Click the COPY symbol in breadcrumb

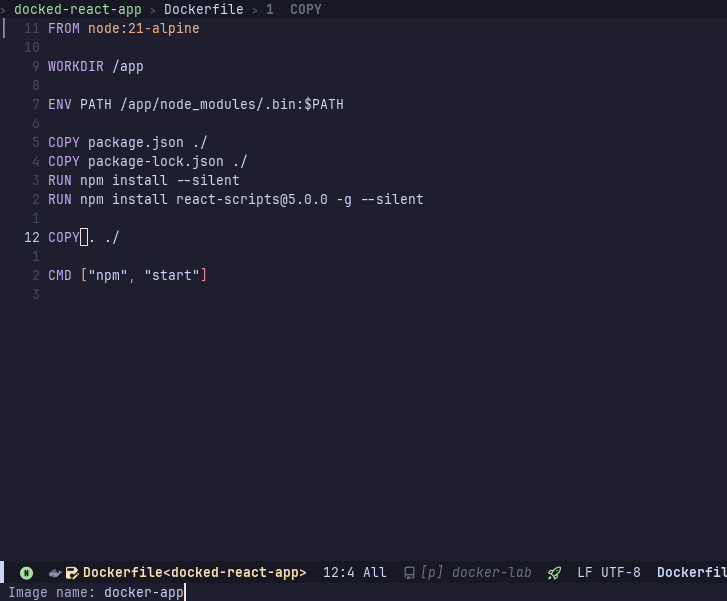pos(306,9)
